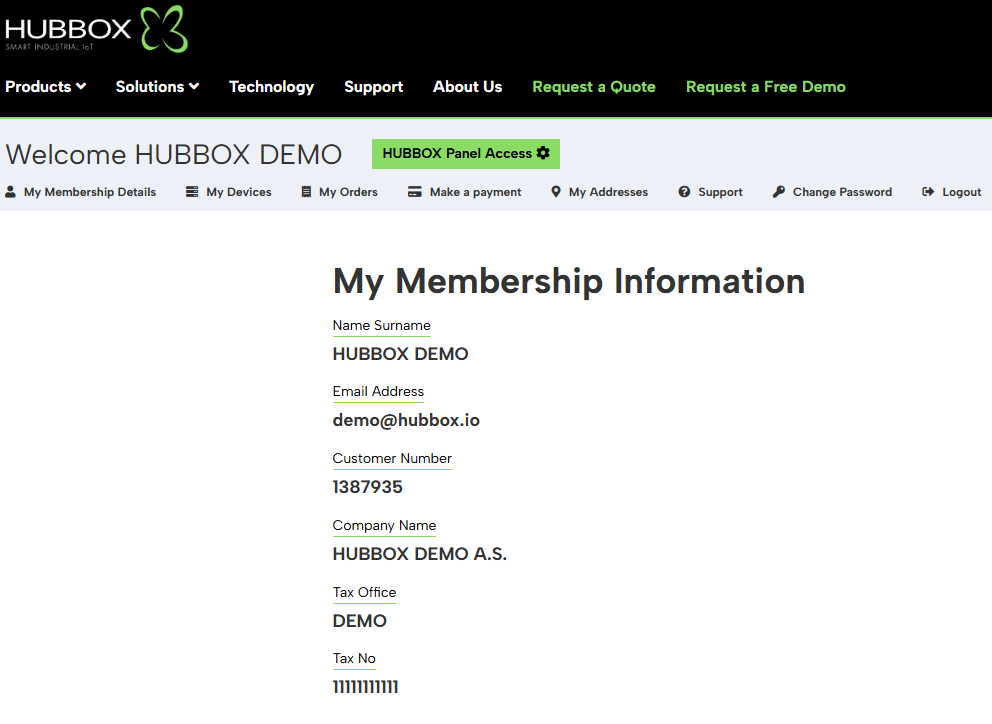Click the exit arrow icon beside Logout
This screenshot has height=724, width=992.
[928, 192]
